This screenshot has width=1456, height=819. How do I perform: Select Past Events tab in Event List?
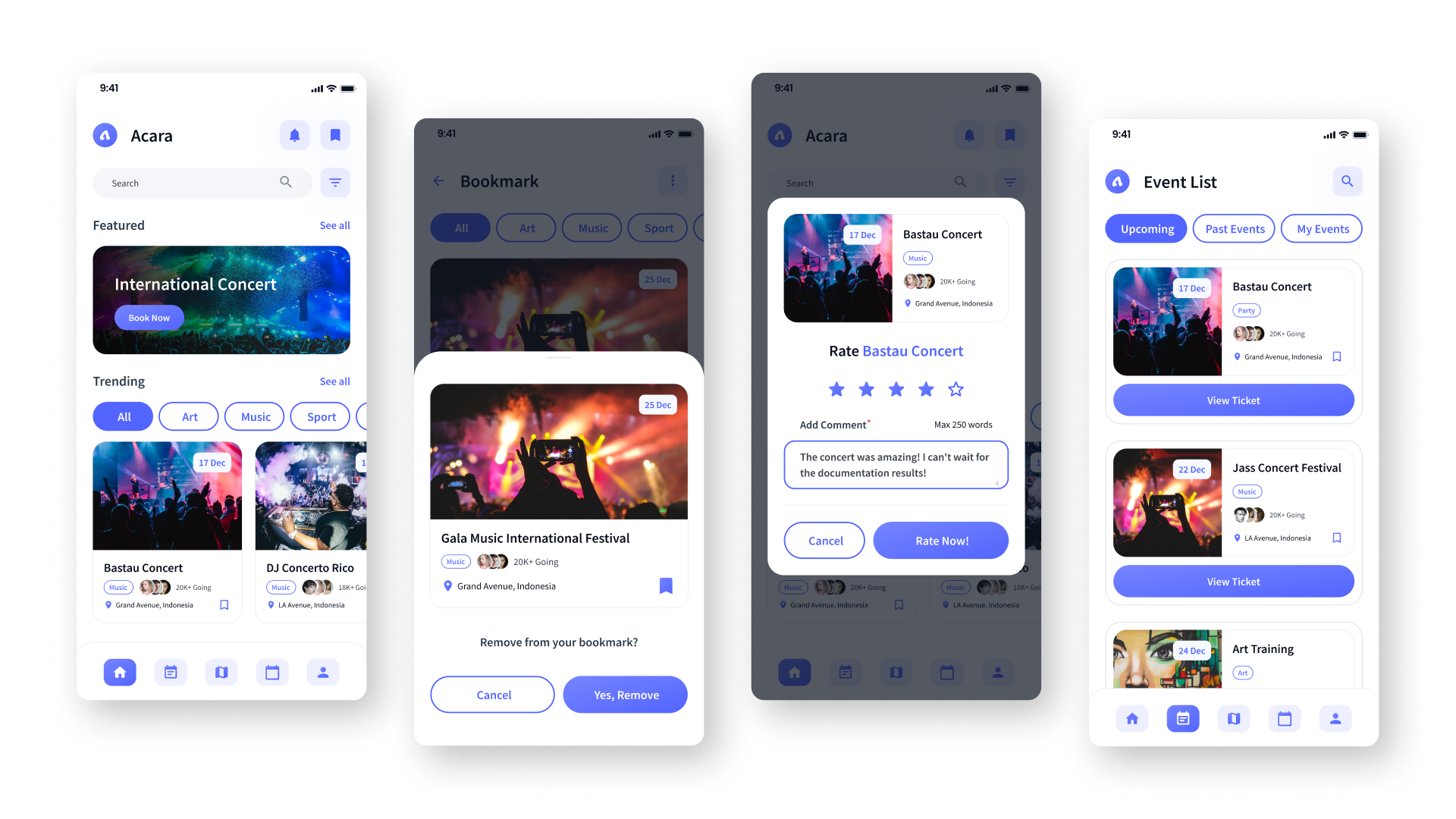coord(1234,228)
